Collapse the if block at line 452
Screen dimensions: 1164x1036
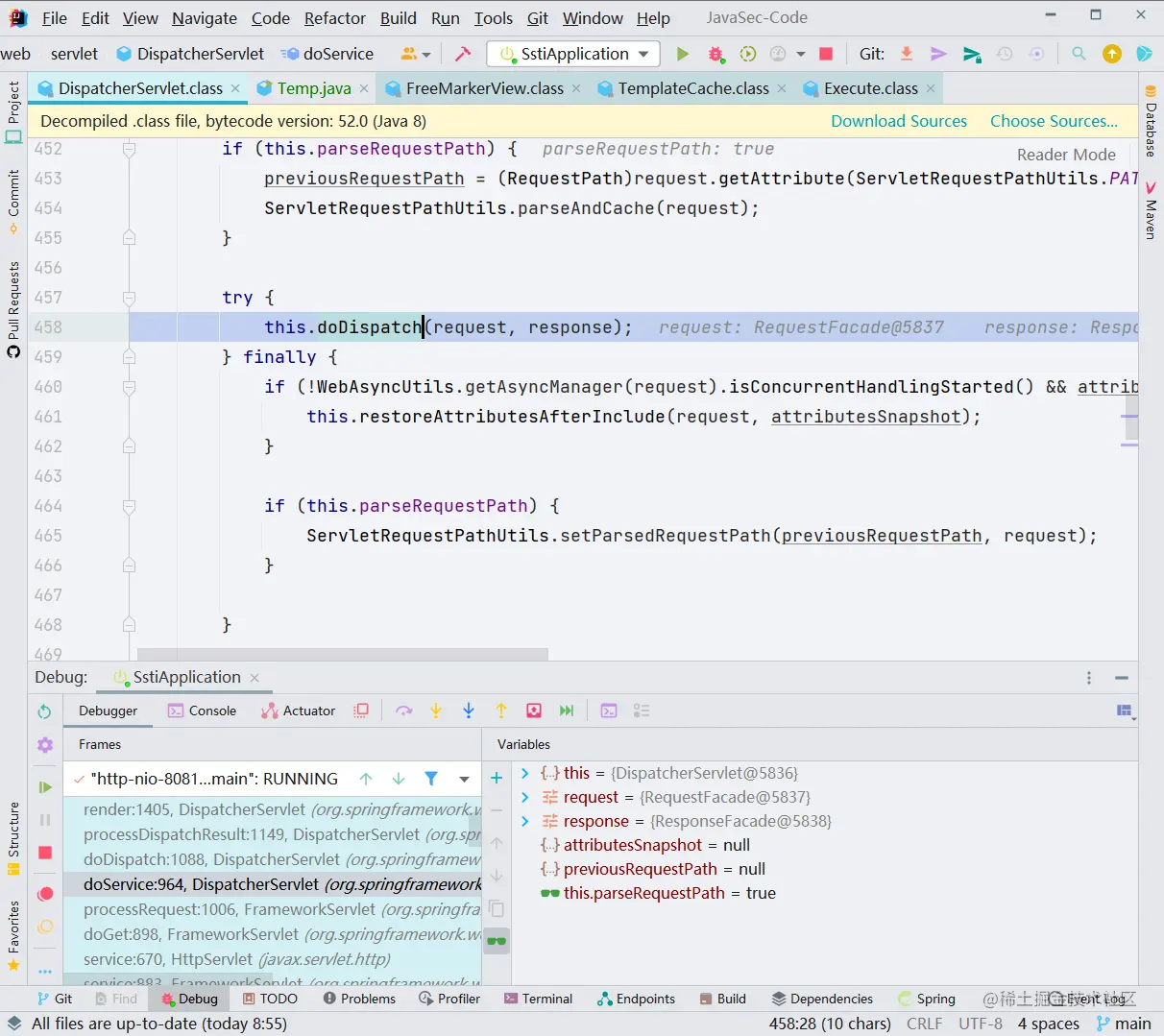[x=129, y=149]
